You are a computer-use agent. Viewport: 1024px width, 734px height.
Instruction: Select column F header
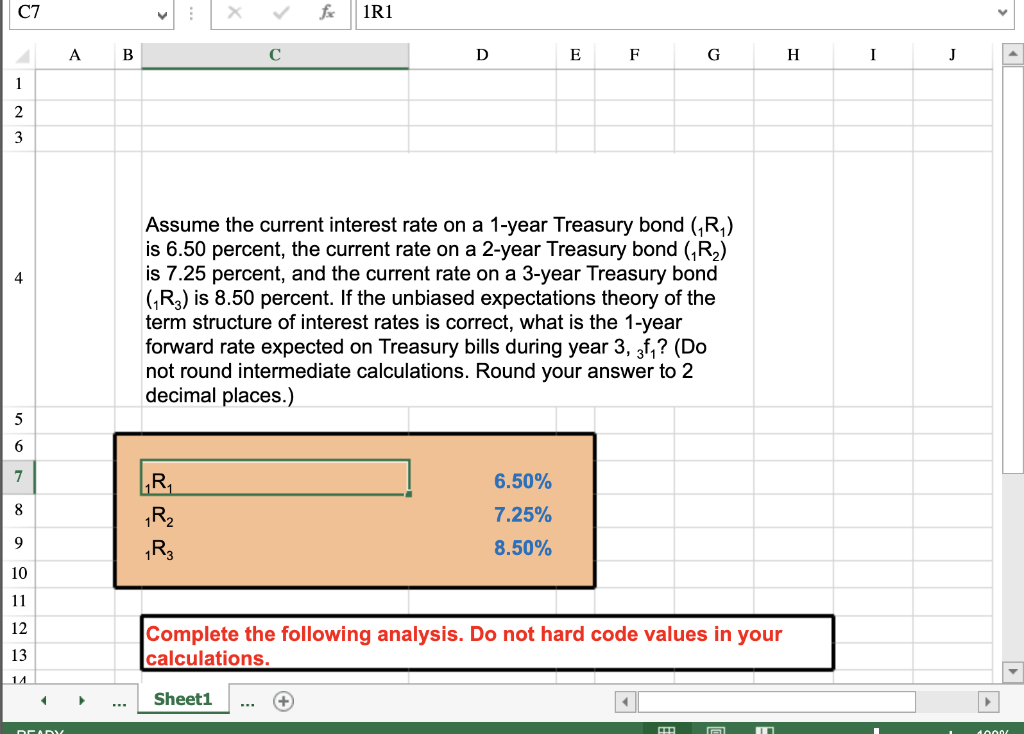click(634, 56)
